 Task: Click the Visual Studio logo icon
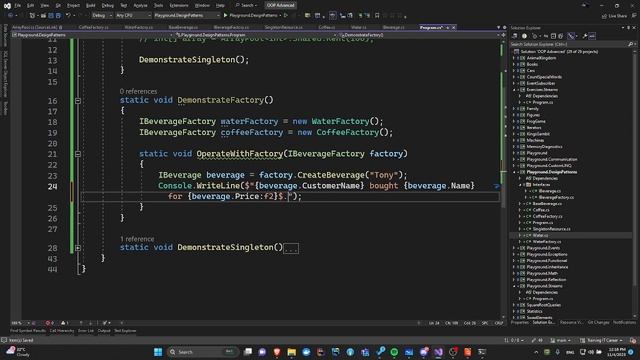click(x=7, y=5)
